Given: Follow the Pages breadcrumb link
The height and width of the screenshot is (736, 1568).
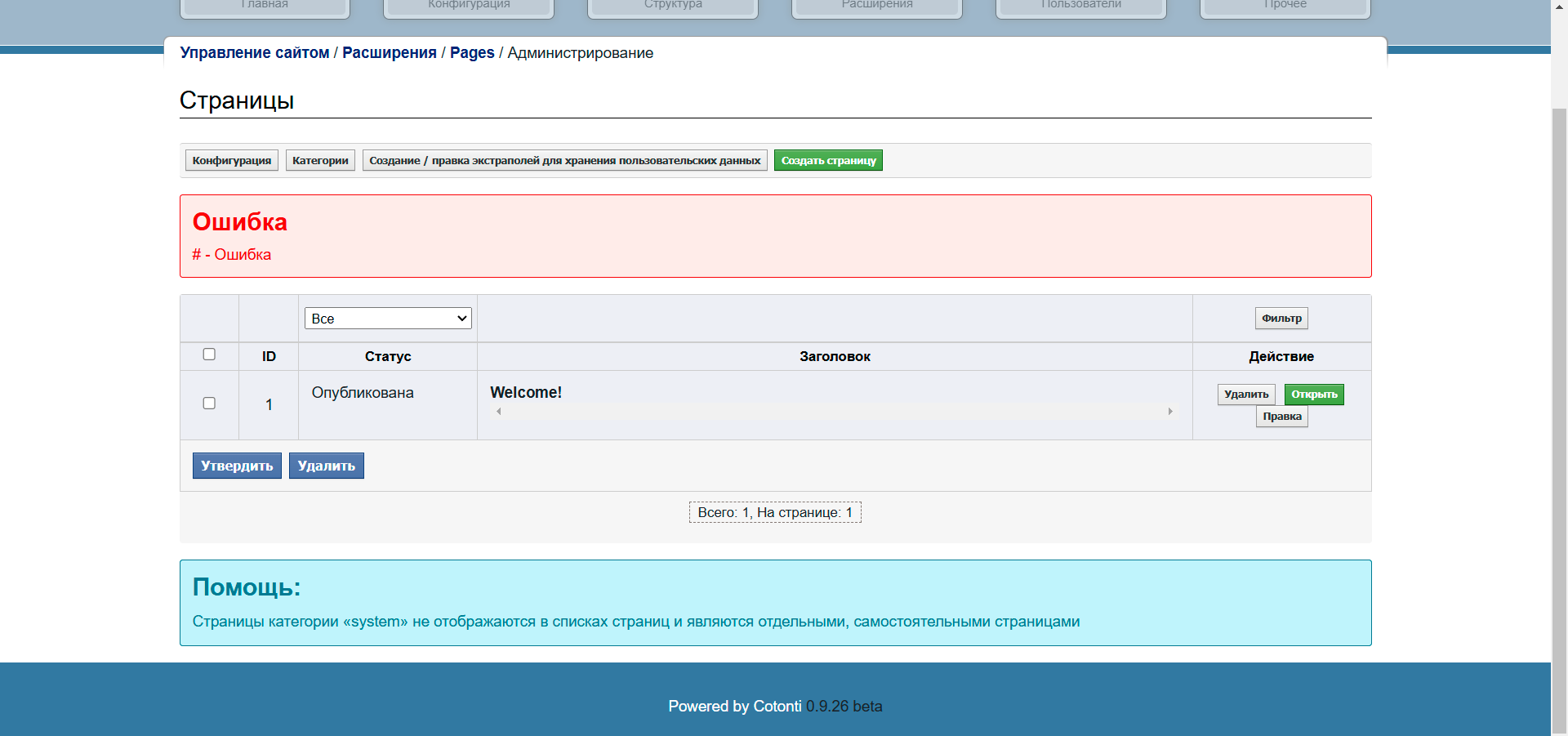Looking at the screenshot, I should point(472,53).
